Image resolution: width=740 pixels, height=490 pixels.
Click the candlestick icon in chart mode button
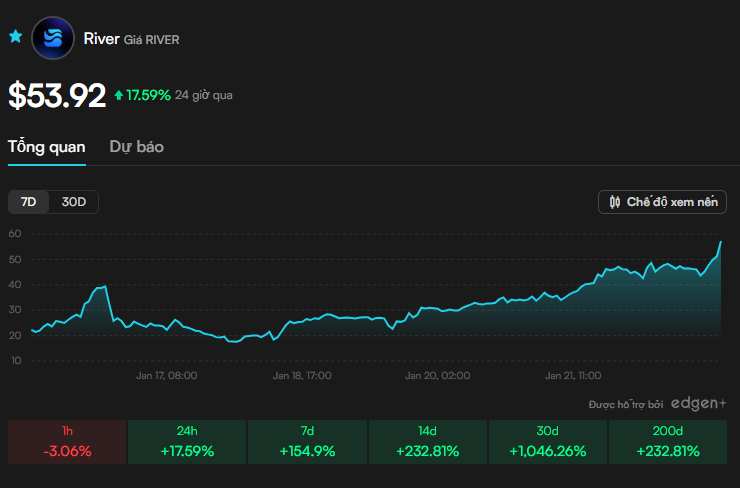point(614,202)
